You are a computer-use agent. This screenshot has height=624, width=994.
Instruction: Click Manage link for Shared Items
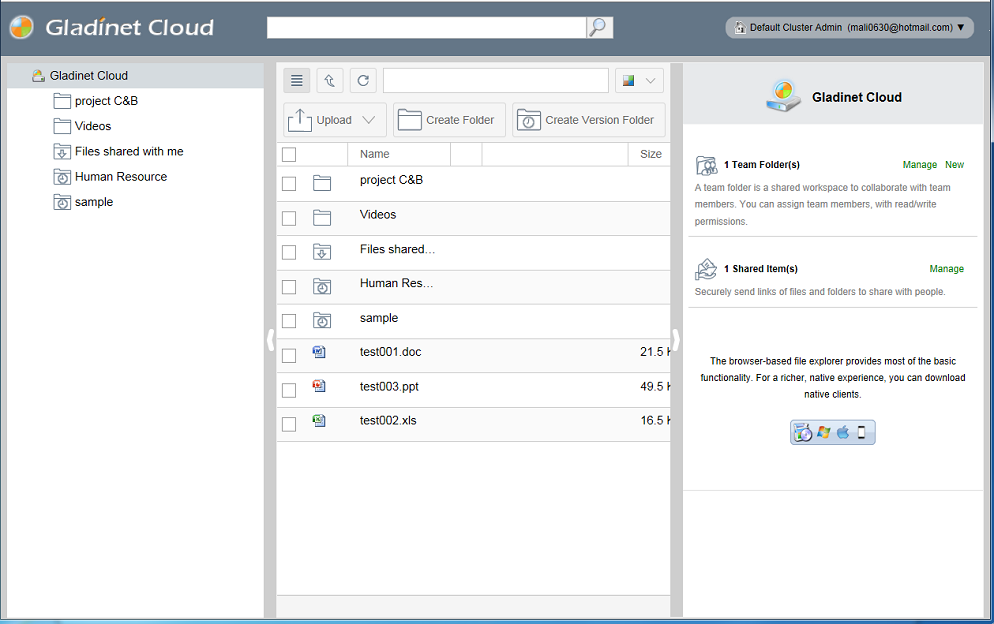pyautogui.click(x=946, y=269)
